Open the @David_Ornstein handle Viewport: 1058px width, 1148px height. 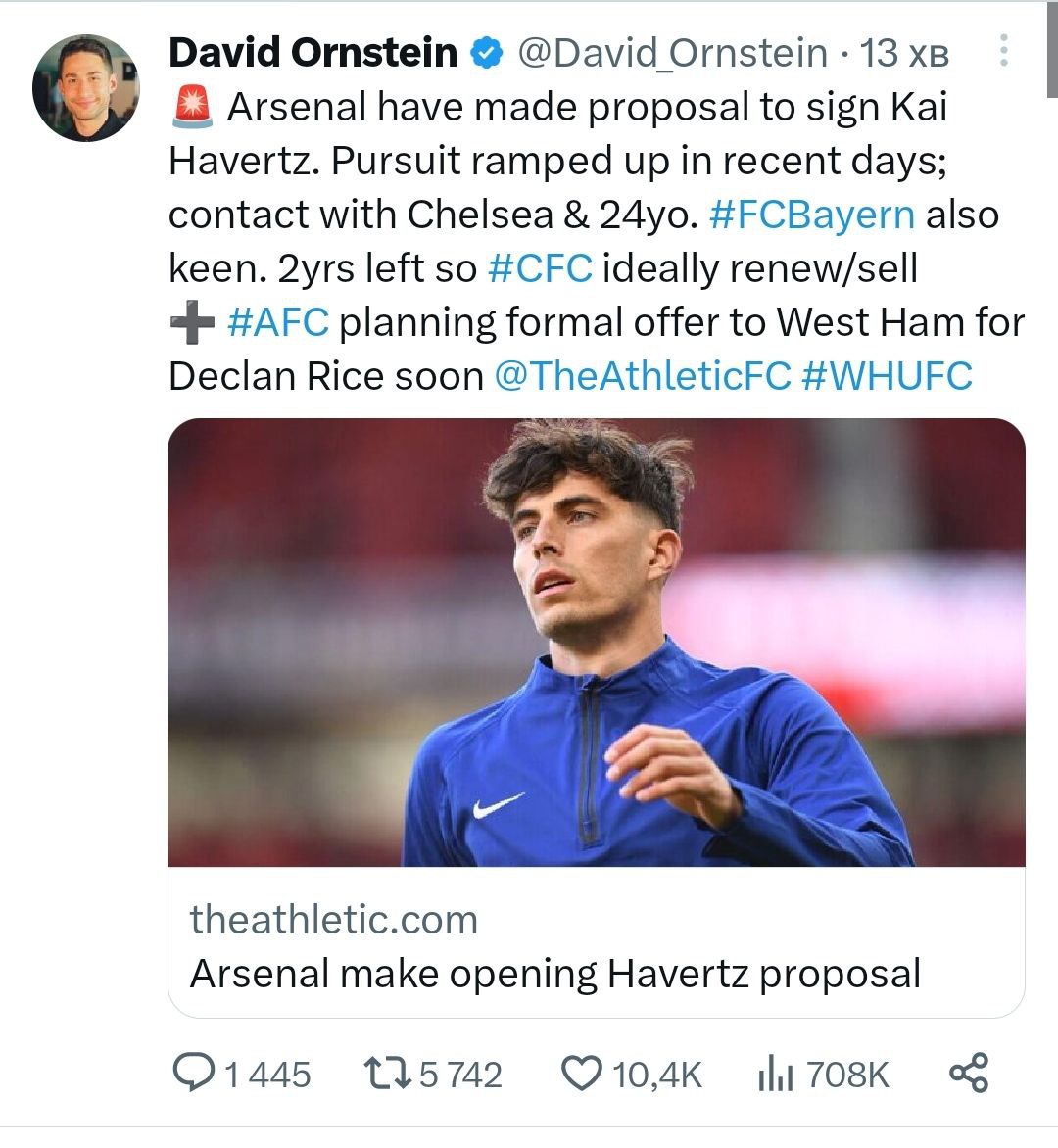pos(671,52)
